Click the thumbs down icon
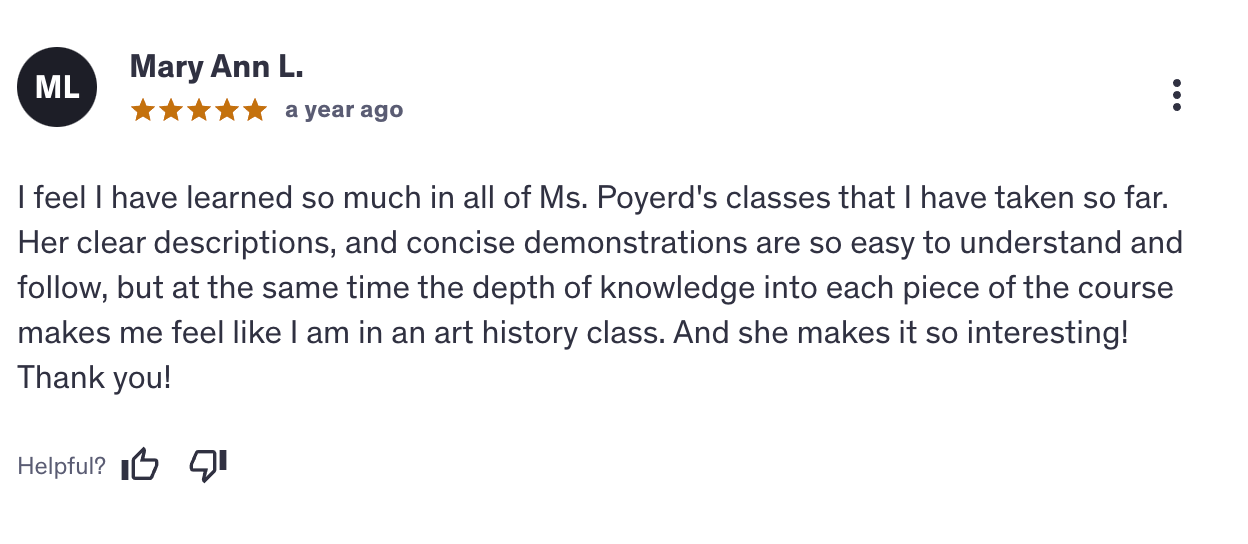The height and width of the screenshot is (544, 1248). (208, 465)
